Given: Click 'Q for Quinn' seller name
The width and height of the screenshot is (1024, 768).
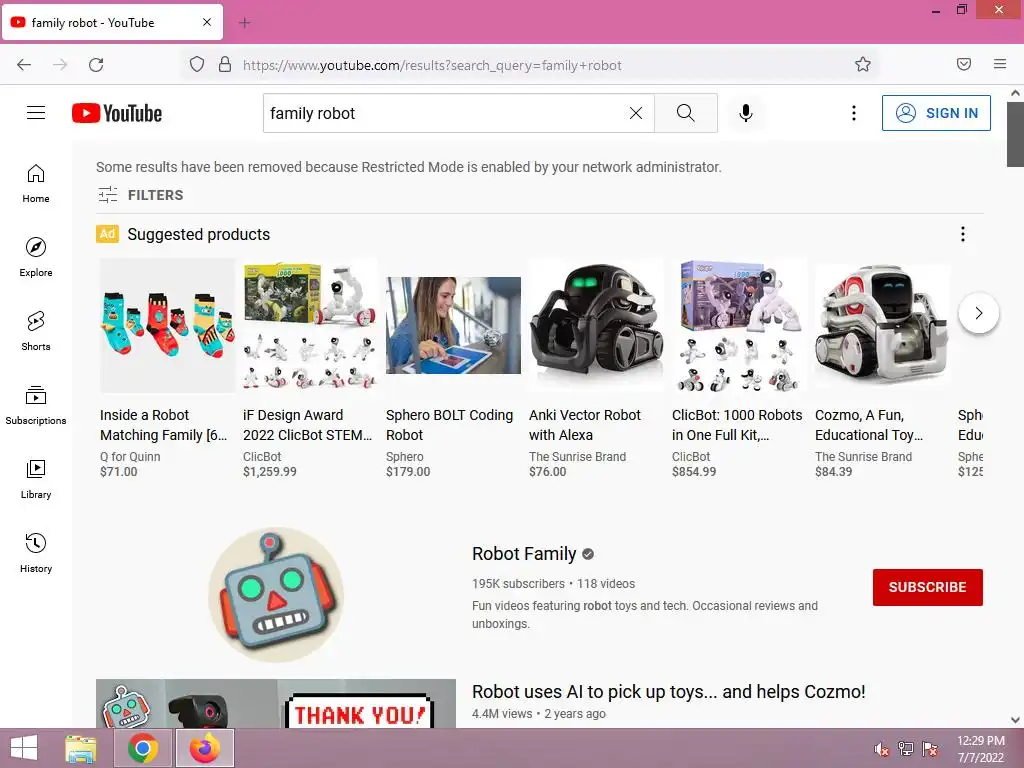Looking at the screenshot, I should [x=130, y=456].
